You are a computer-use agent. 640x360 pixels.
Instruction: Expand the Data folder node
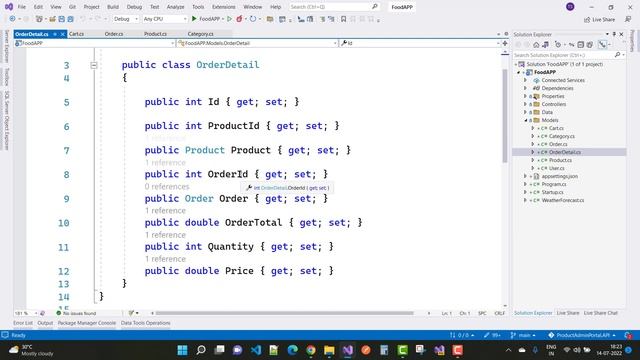pos(526,112)
